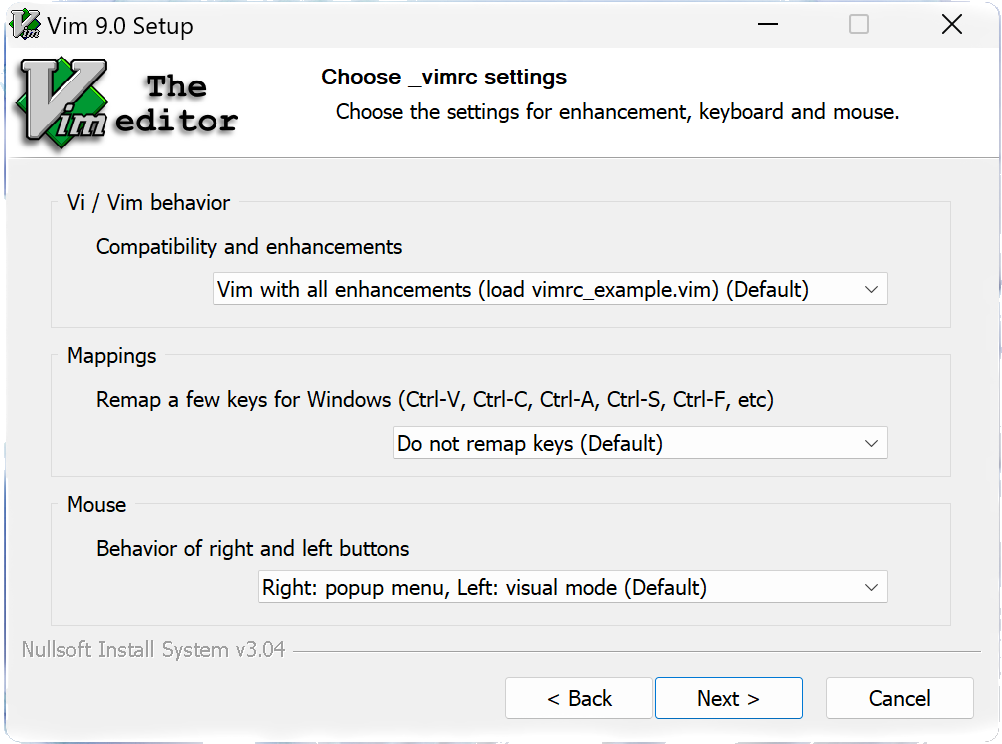Proceed with the Next button
The width and height of the screenshot is (1002, 744).
pos(728,698)
